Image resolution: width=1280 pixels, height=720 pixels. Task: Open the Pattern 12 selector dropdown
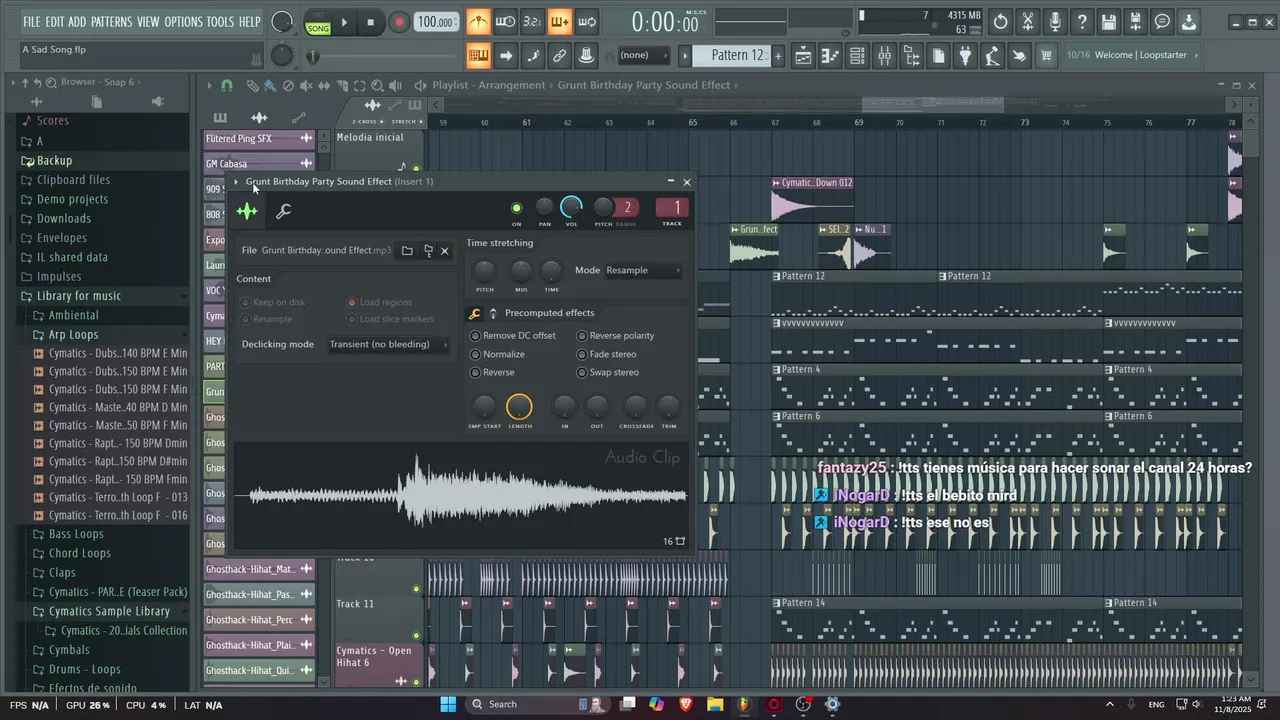click(737, 56)
